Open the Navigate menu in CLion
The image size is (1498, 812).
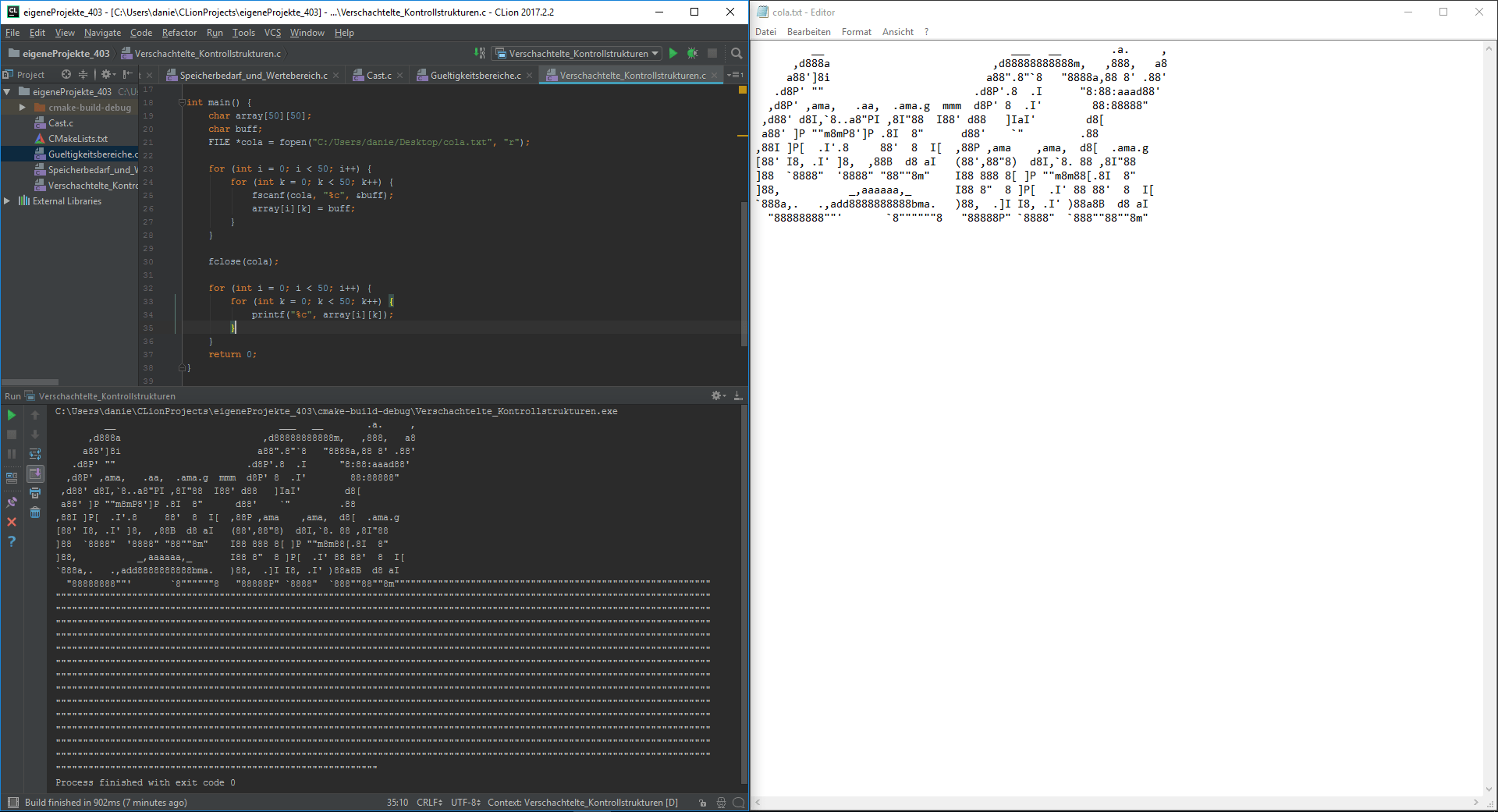point(102,33)
